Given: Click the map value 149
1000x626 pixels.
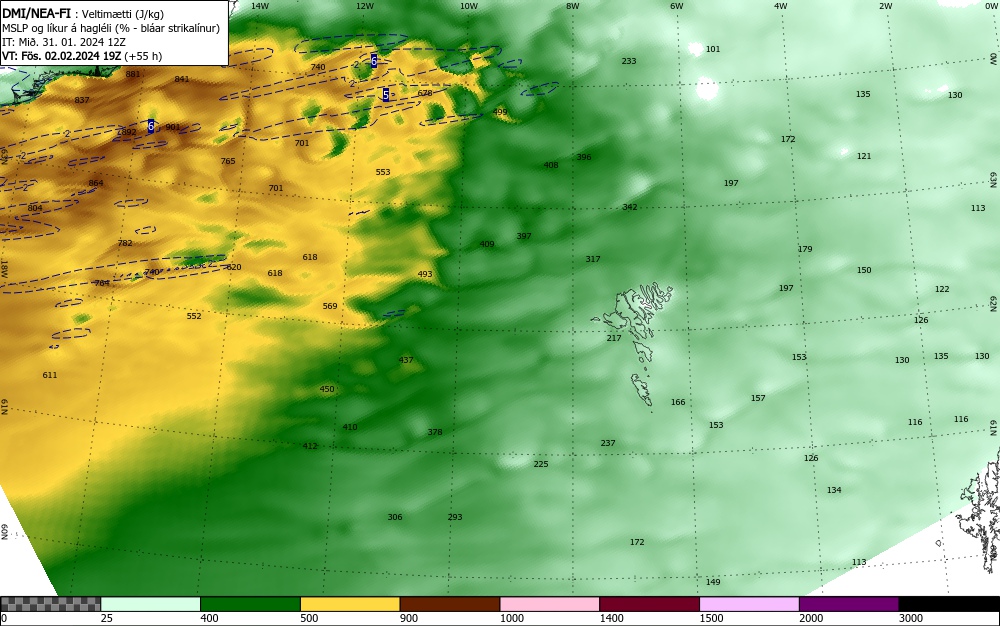Looking at the screenshot, I should (713, 582).
